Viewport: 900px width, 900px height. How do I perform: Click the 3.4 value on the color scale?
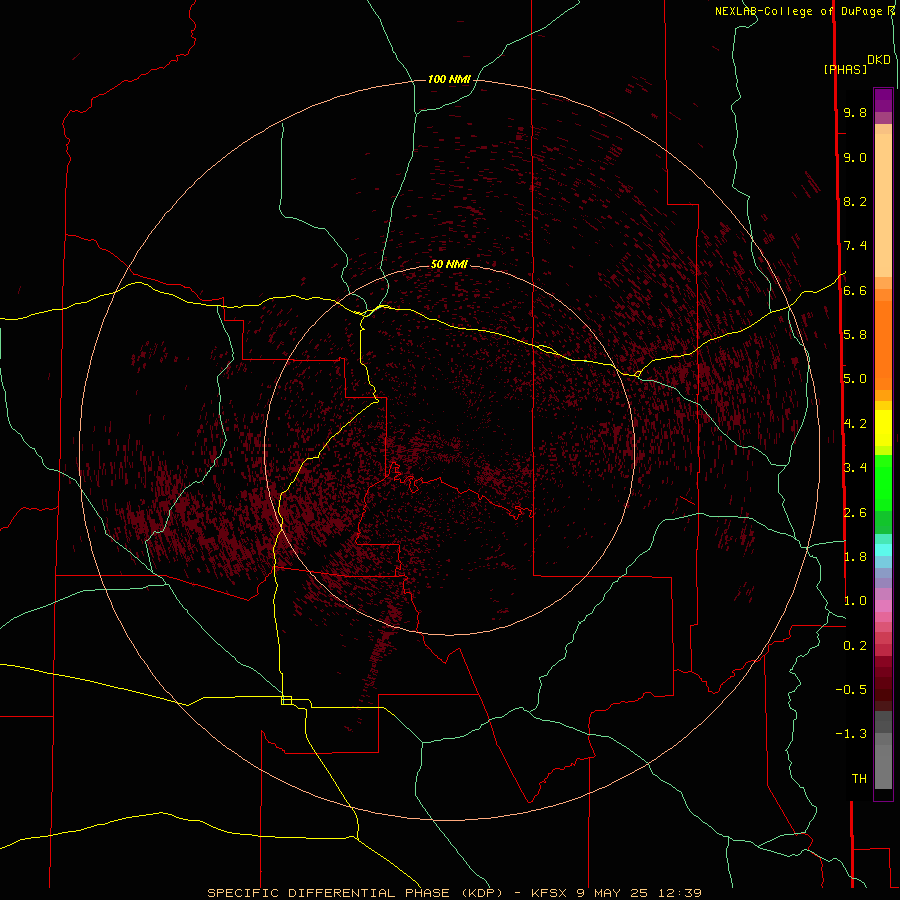point(855,467)
